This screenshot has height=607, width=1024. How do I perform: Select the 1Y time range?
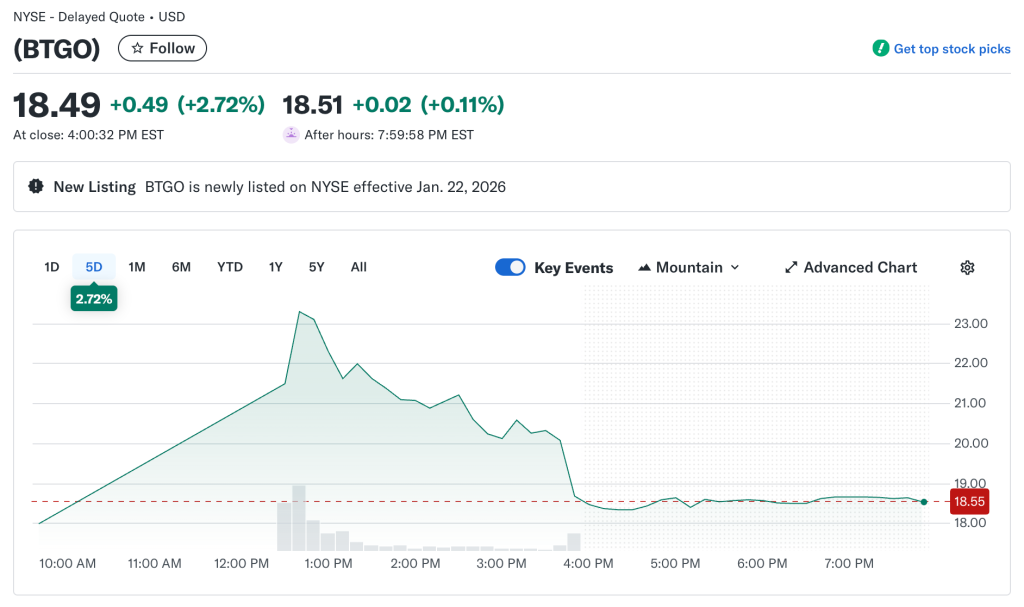tap(276, 267)
